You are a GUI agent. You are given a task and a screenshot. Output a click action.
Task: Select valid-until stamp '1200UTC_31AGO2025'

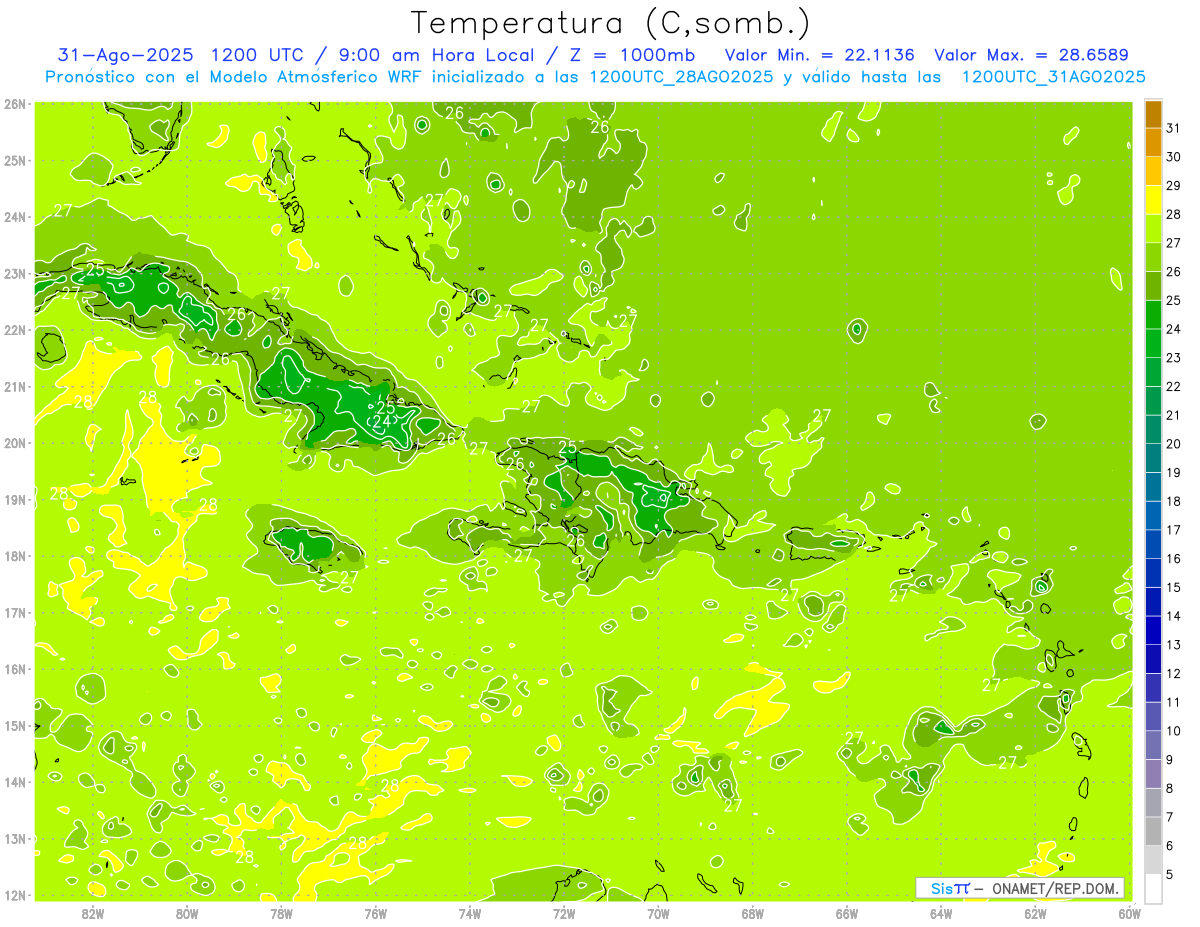click(x=1053, y=77)
